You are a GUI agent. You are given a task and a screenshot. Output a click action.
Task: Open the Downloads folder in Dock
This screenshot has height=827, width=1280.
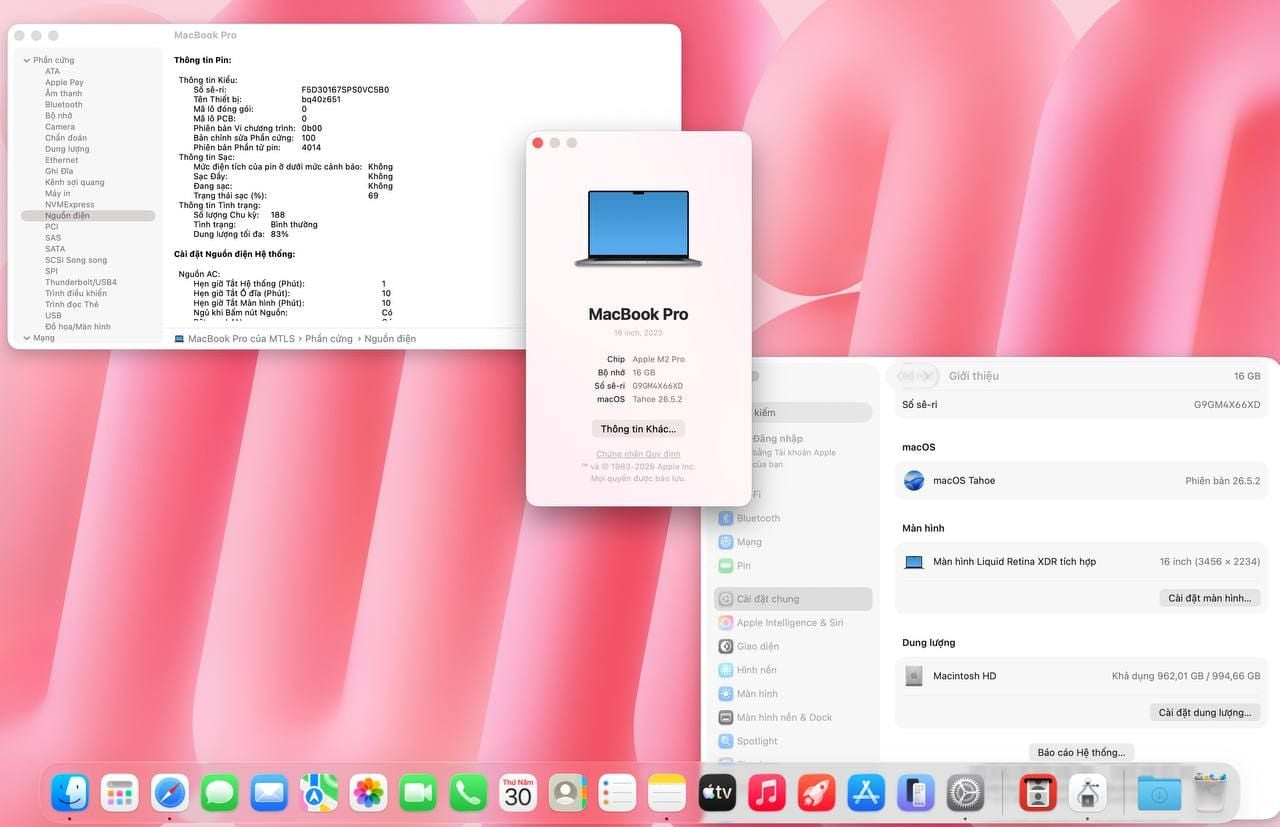pos(1159,793)
